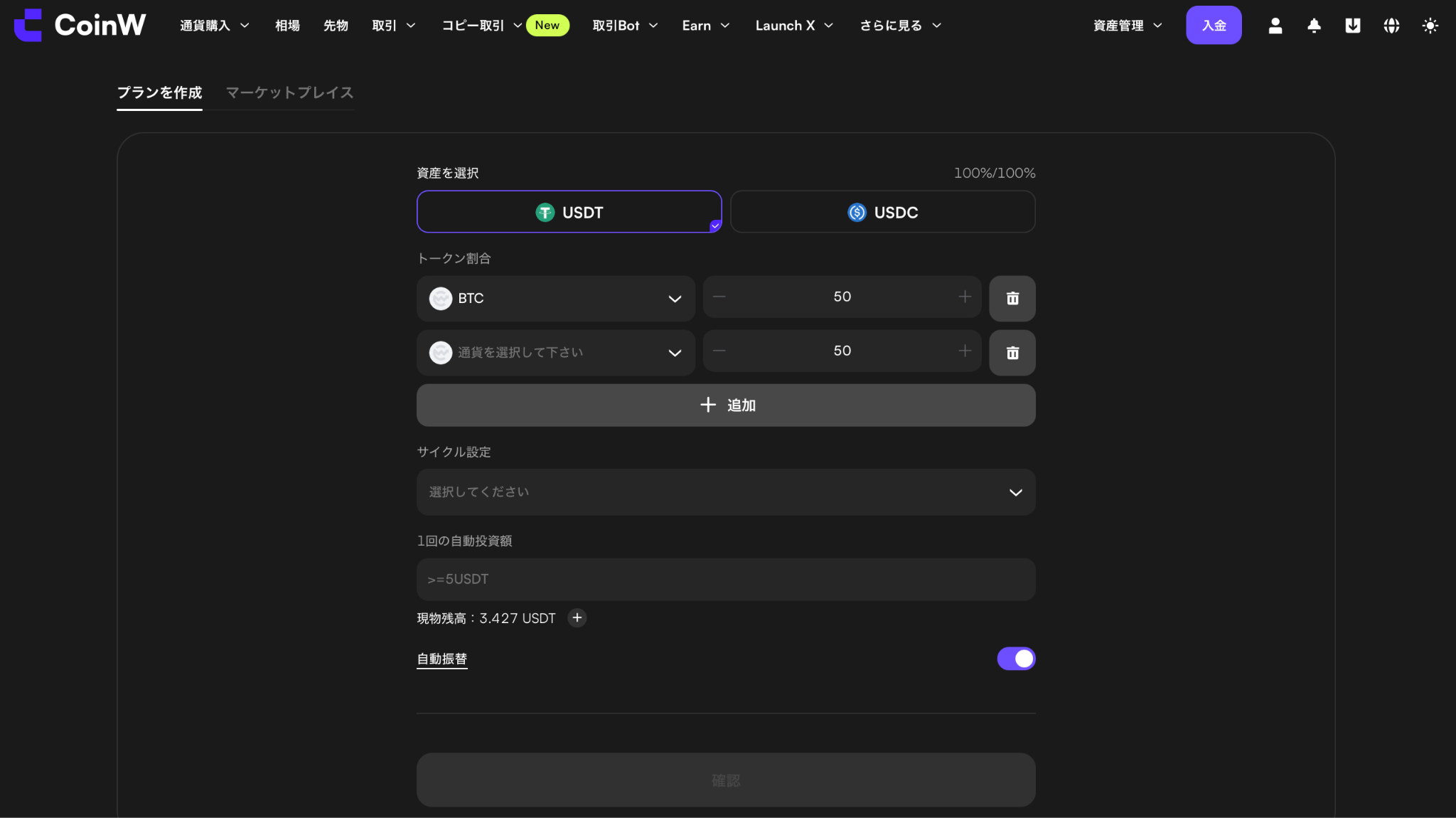This screenshot has height=818, width=1456.
Task: Click the >=5USDT investment amount field
Action: coord(726,579)
